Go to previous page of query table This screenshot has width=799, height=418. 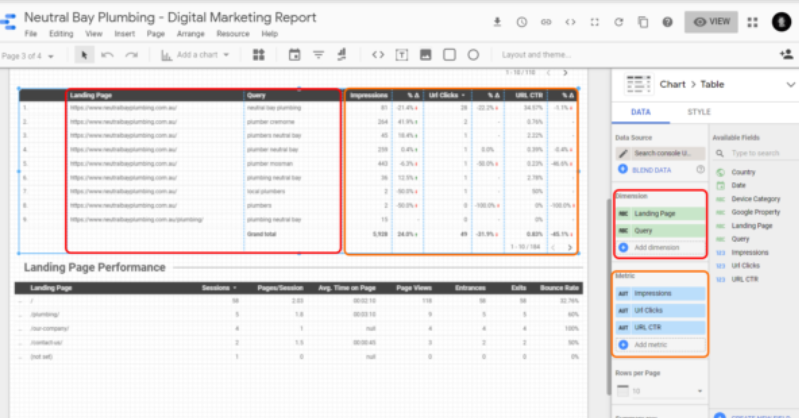point(553,247)
